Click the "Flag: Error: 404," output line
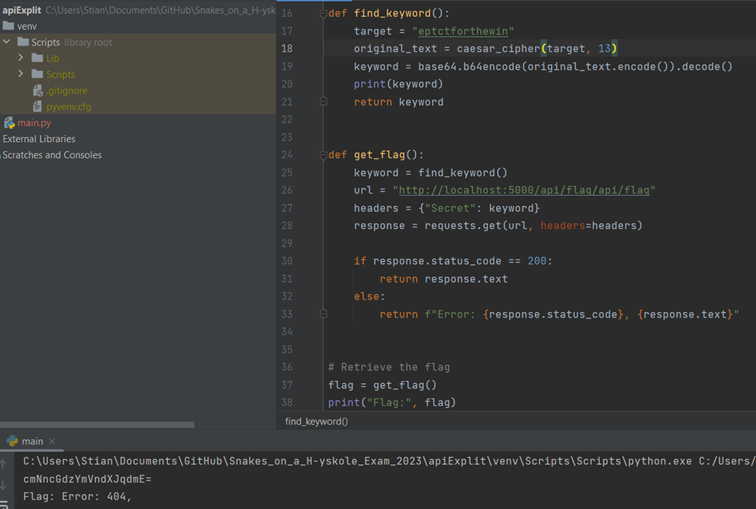 77,496
